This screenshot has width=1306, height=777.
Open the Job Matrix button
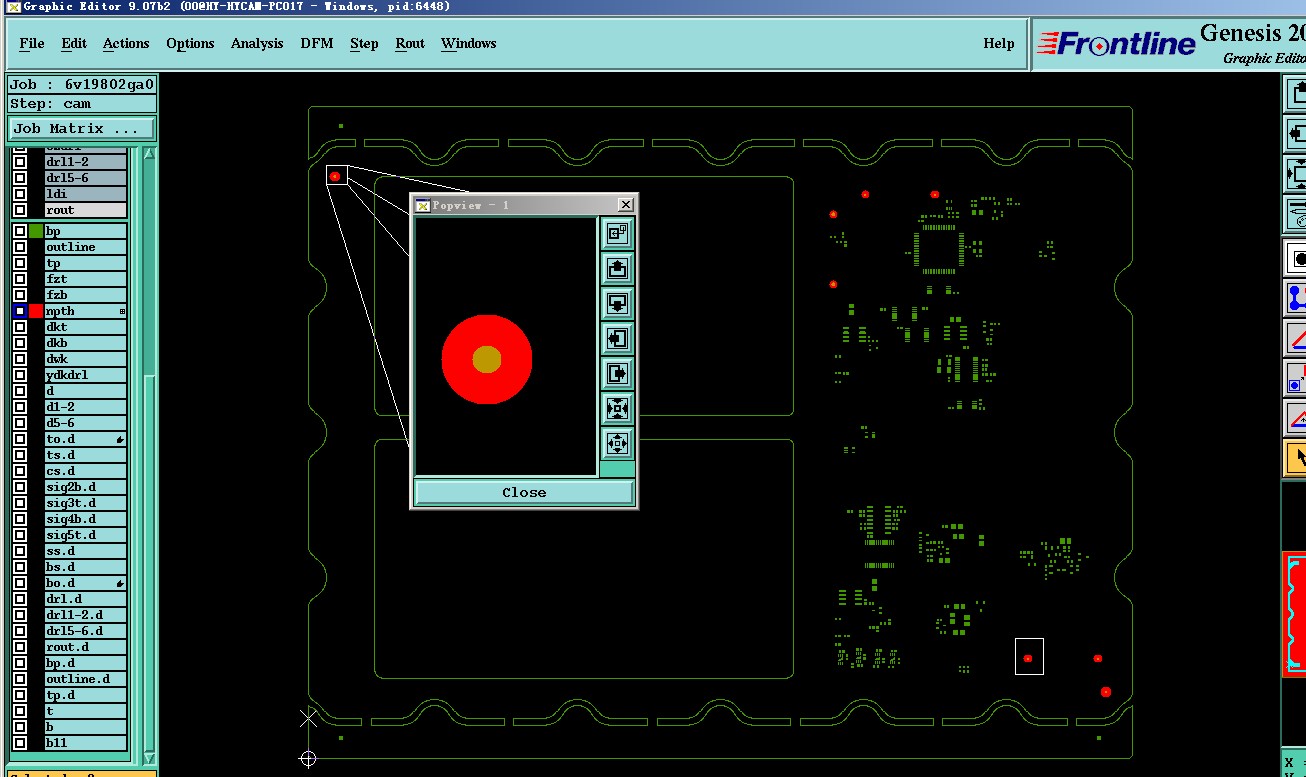[82, 129]
